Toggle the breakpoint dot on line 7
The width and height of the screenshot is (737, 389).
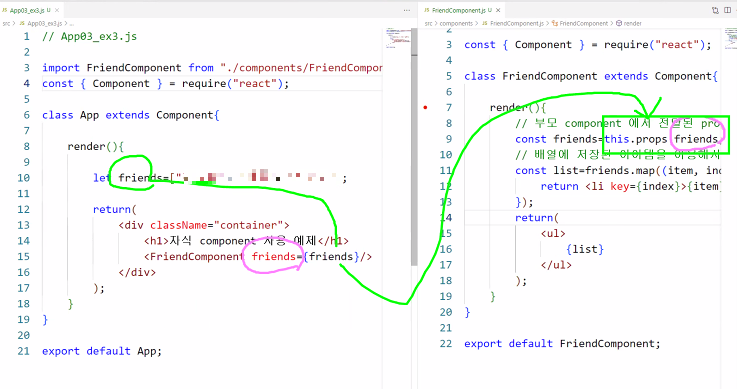click(x=425, y=108)
